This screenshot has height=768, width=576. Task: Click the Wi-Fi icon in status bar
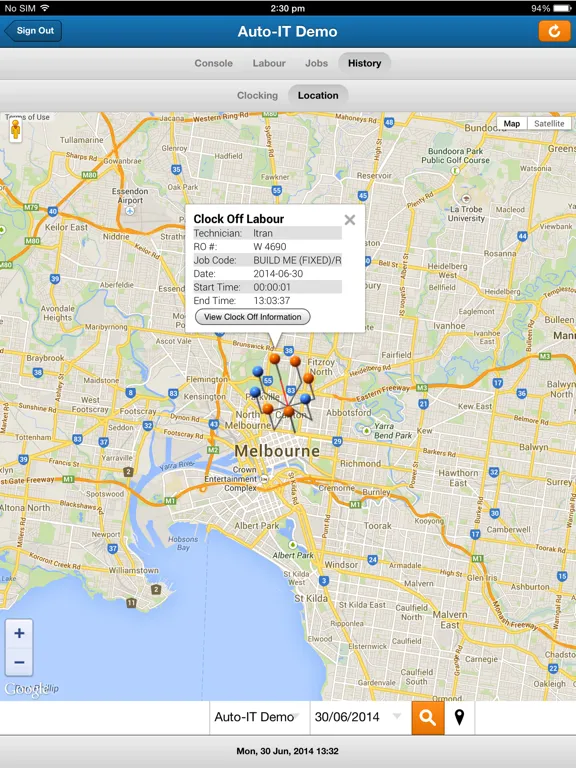point(45,8)
